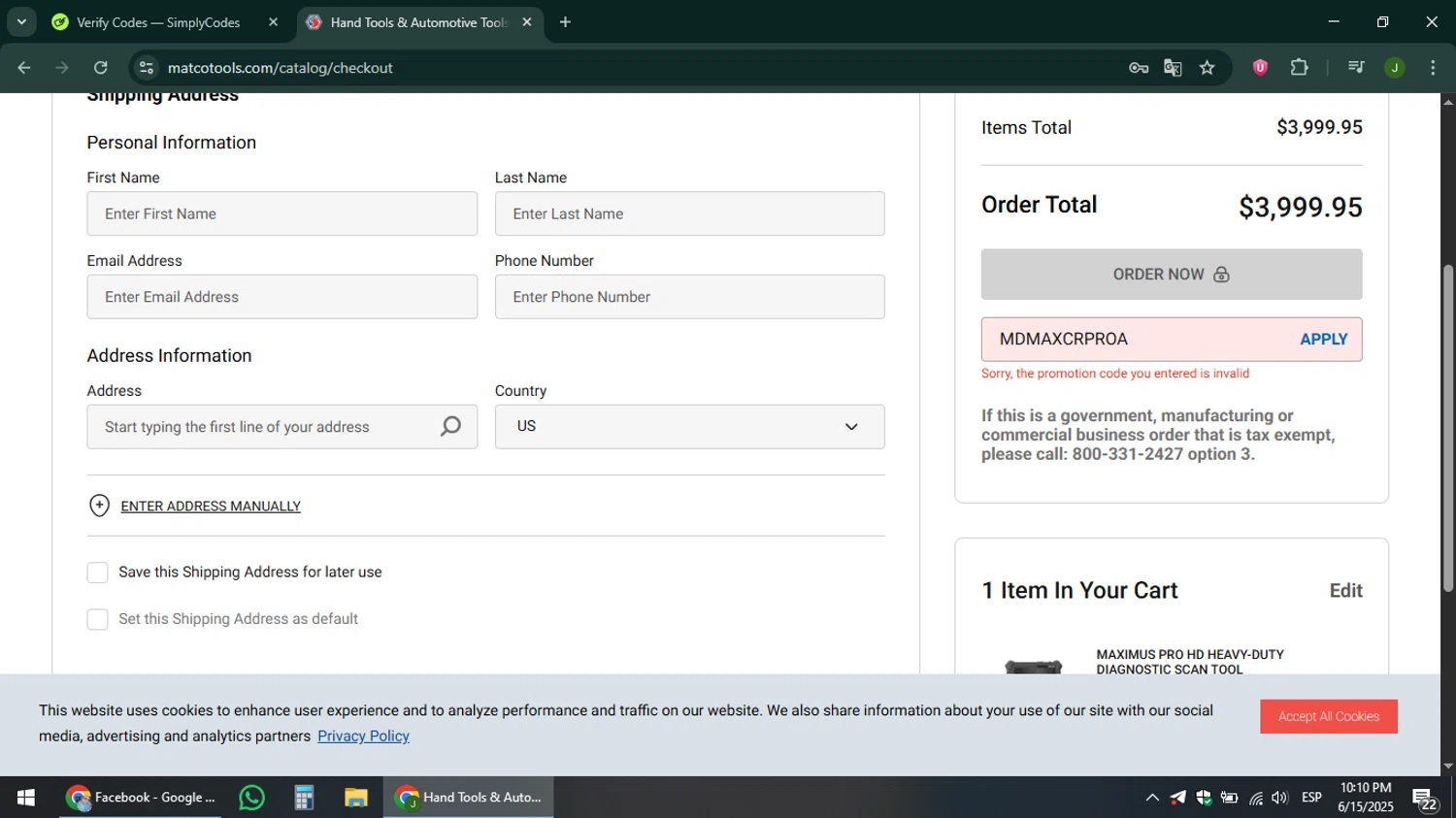
Task: Switch to the Verify Codes — SimplyCodes tab
Action: point(158,22)
